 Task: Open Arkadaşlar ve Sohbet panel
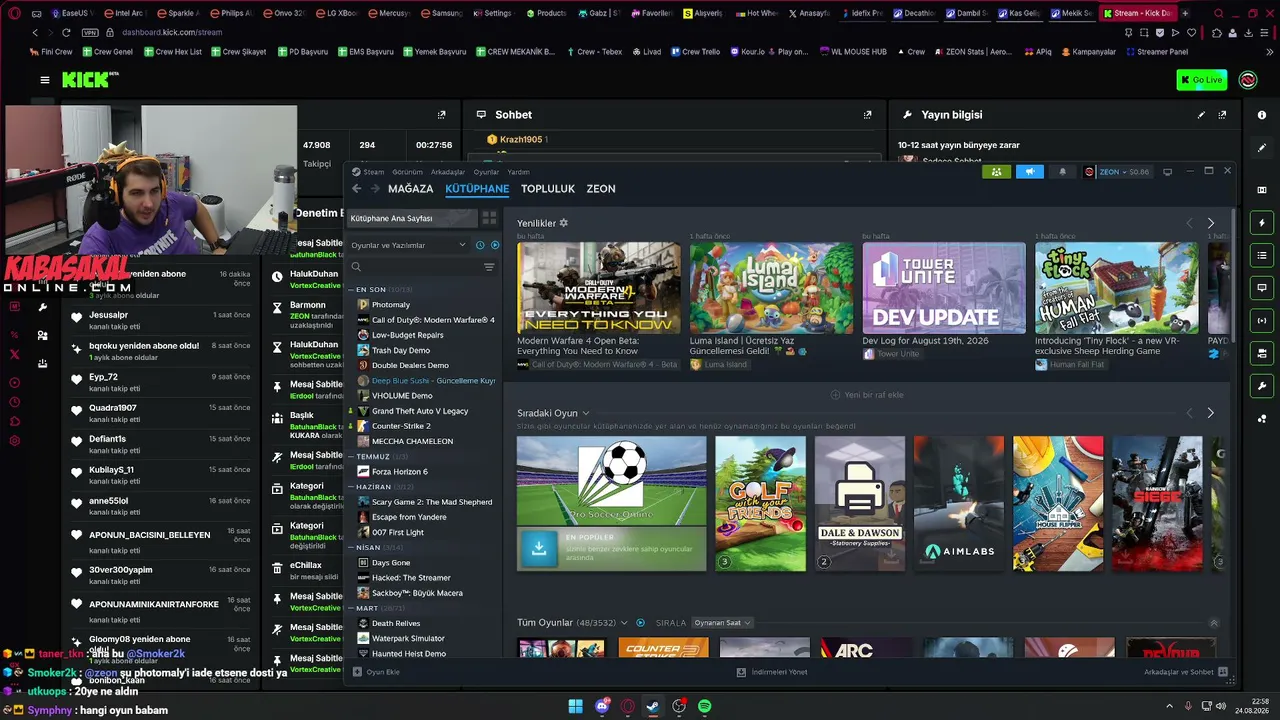pos(1186,672)
